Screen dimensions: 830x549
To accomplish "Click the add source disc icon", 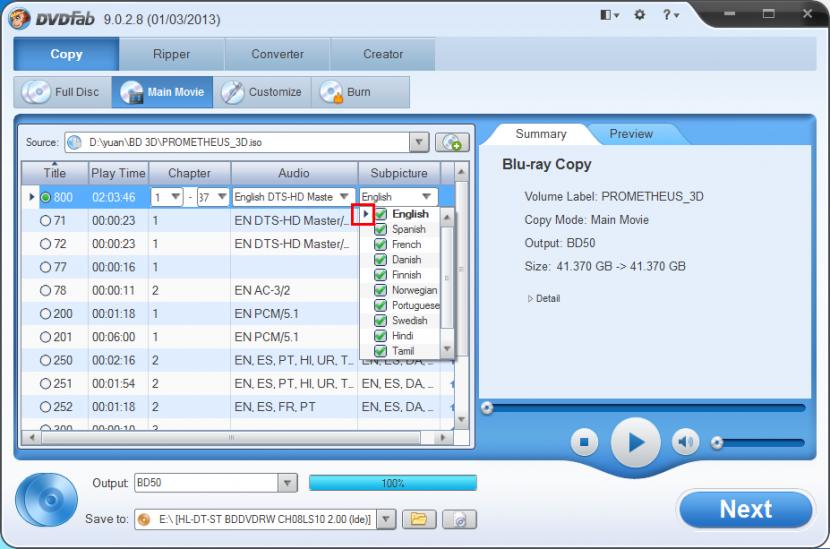I will (x=452, y=142).
